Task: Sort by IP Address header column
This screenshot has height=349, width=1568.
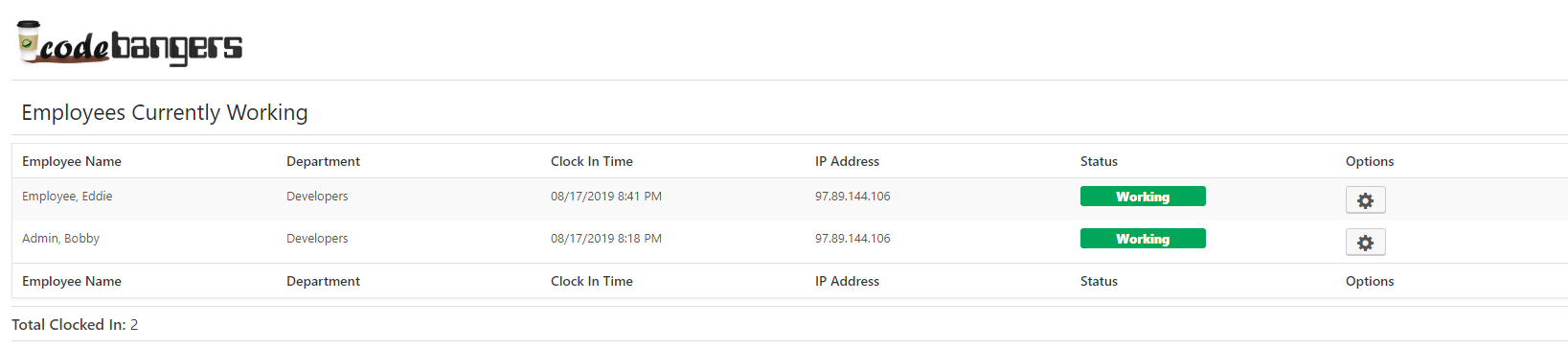Action: tap(847, 161)
